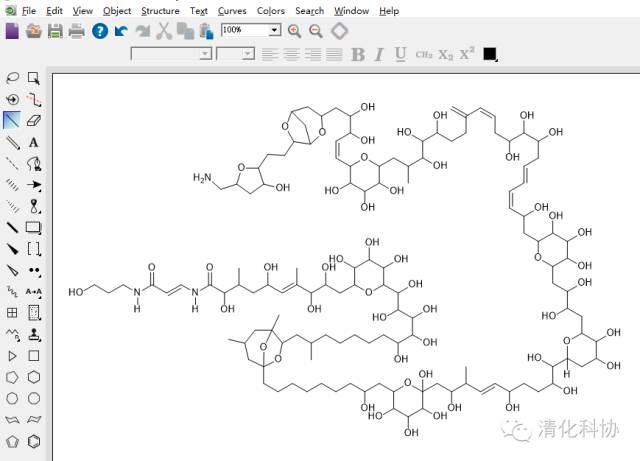Zoom in with magnifier plus
The image size is (640, 461).
(x=294, y=31)
